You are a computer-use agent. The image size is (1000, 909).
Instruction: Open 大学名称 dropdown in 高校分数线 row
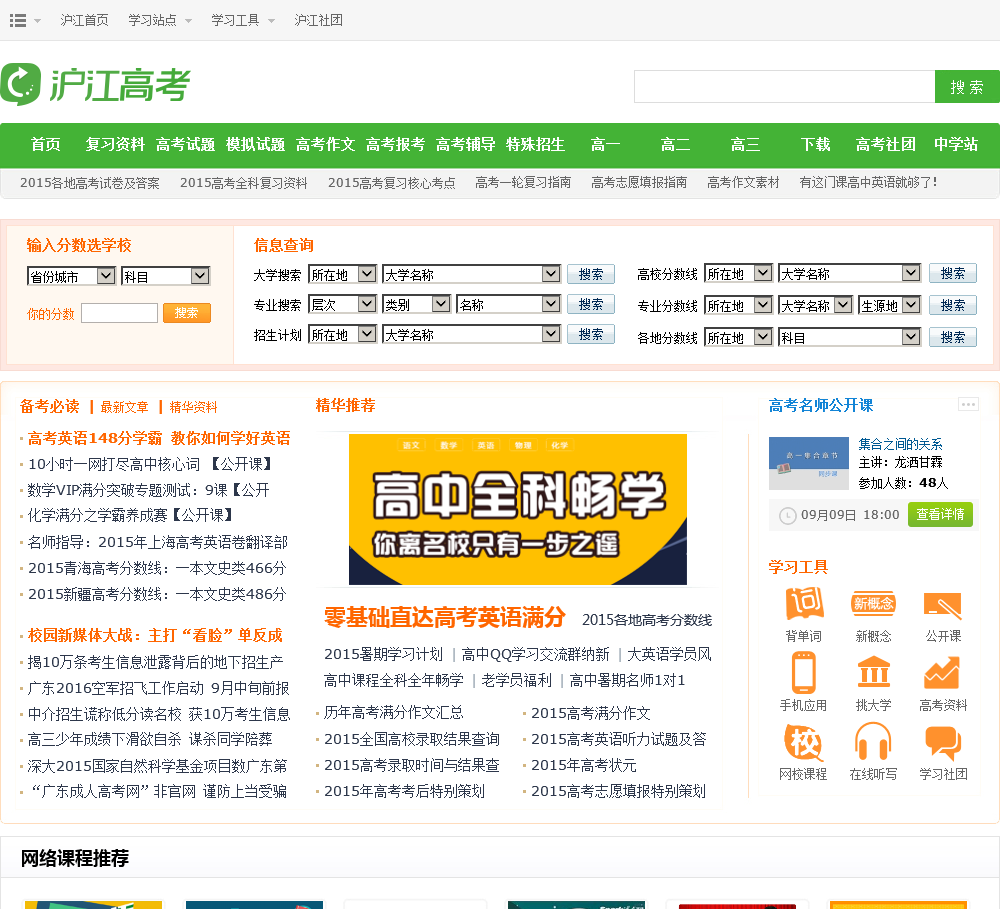coord(849,274)
